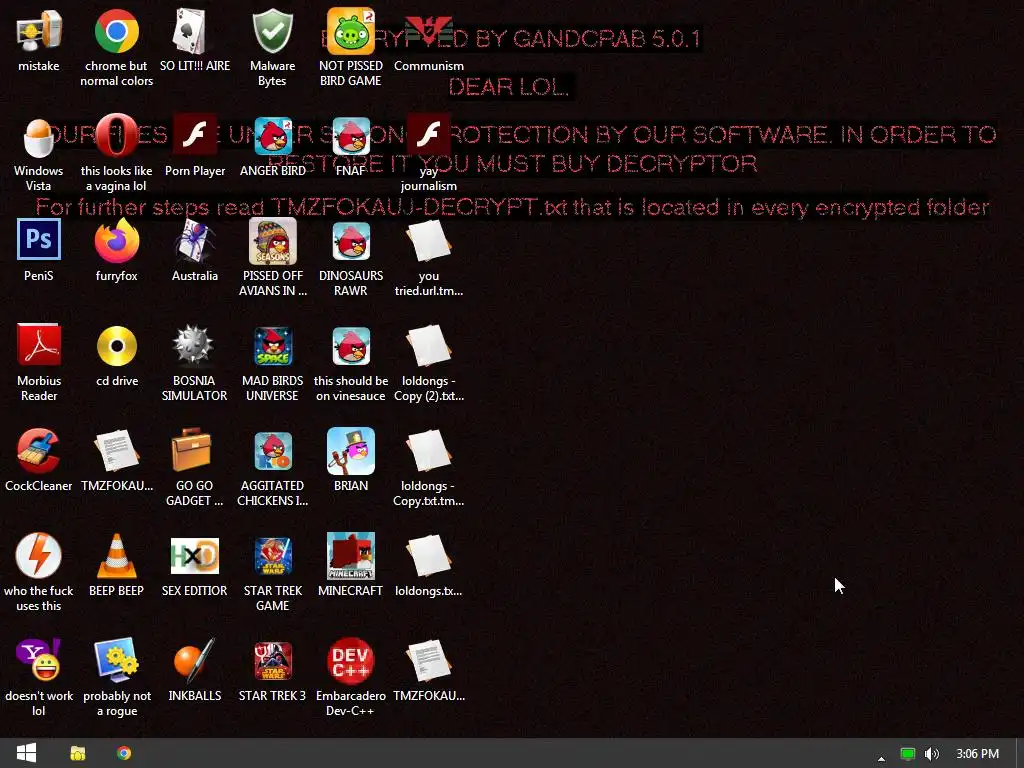Open the volume speaker tray icon
Screen dimensions: 1024x768
(932, 754)
